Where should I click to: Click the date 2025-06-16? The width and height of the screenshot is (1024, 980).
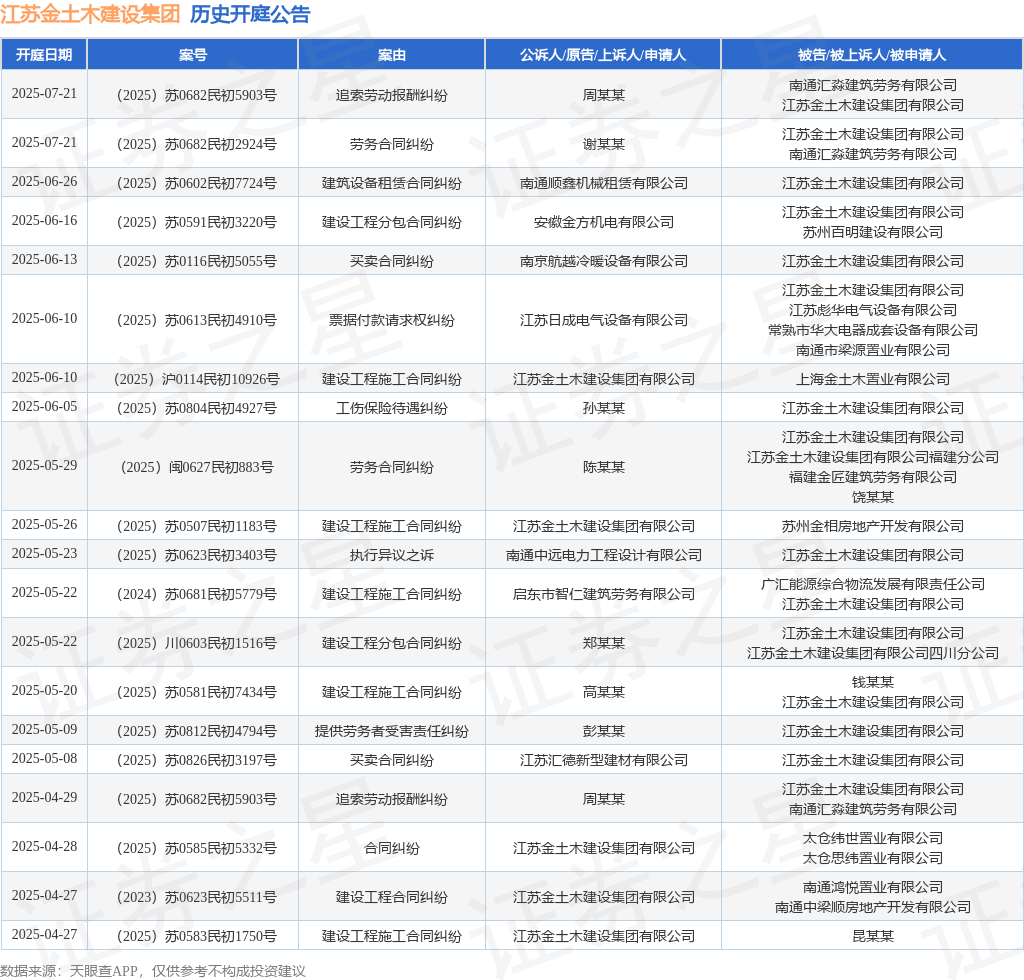click(x=44, y=221)
